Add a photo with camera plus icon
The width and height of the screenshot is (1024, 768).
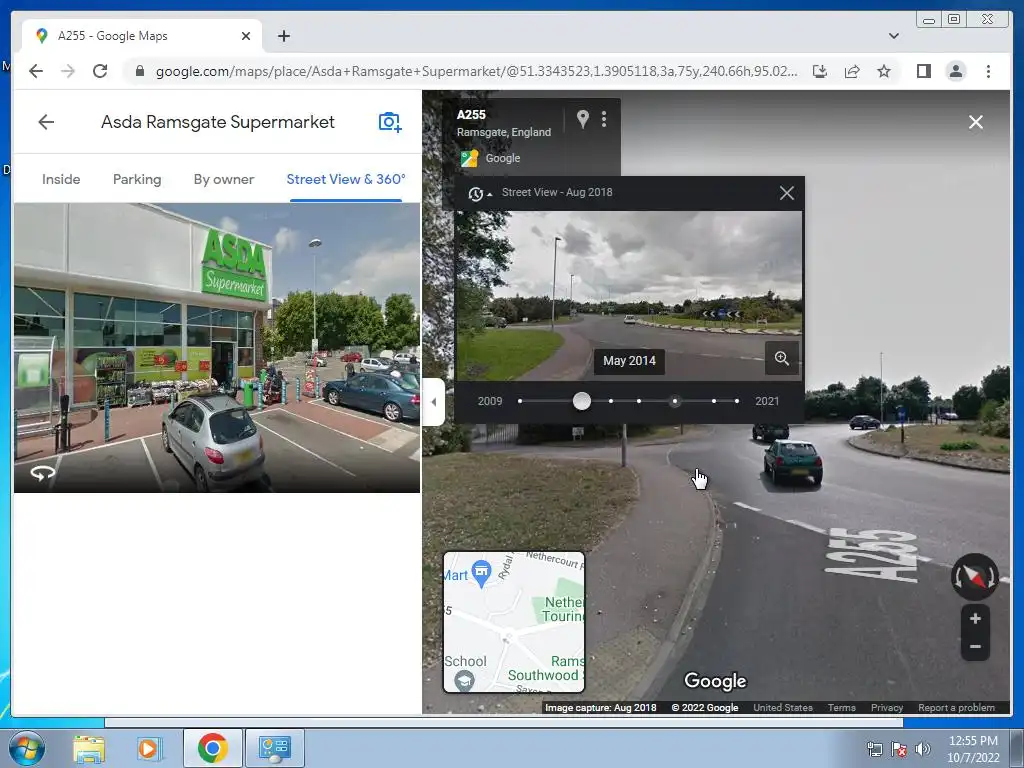coord(390,122)
